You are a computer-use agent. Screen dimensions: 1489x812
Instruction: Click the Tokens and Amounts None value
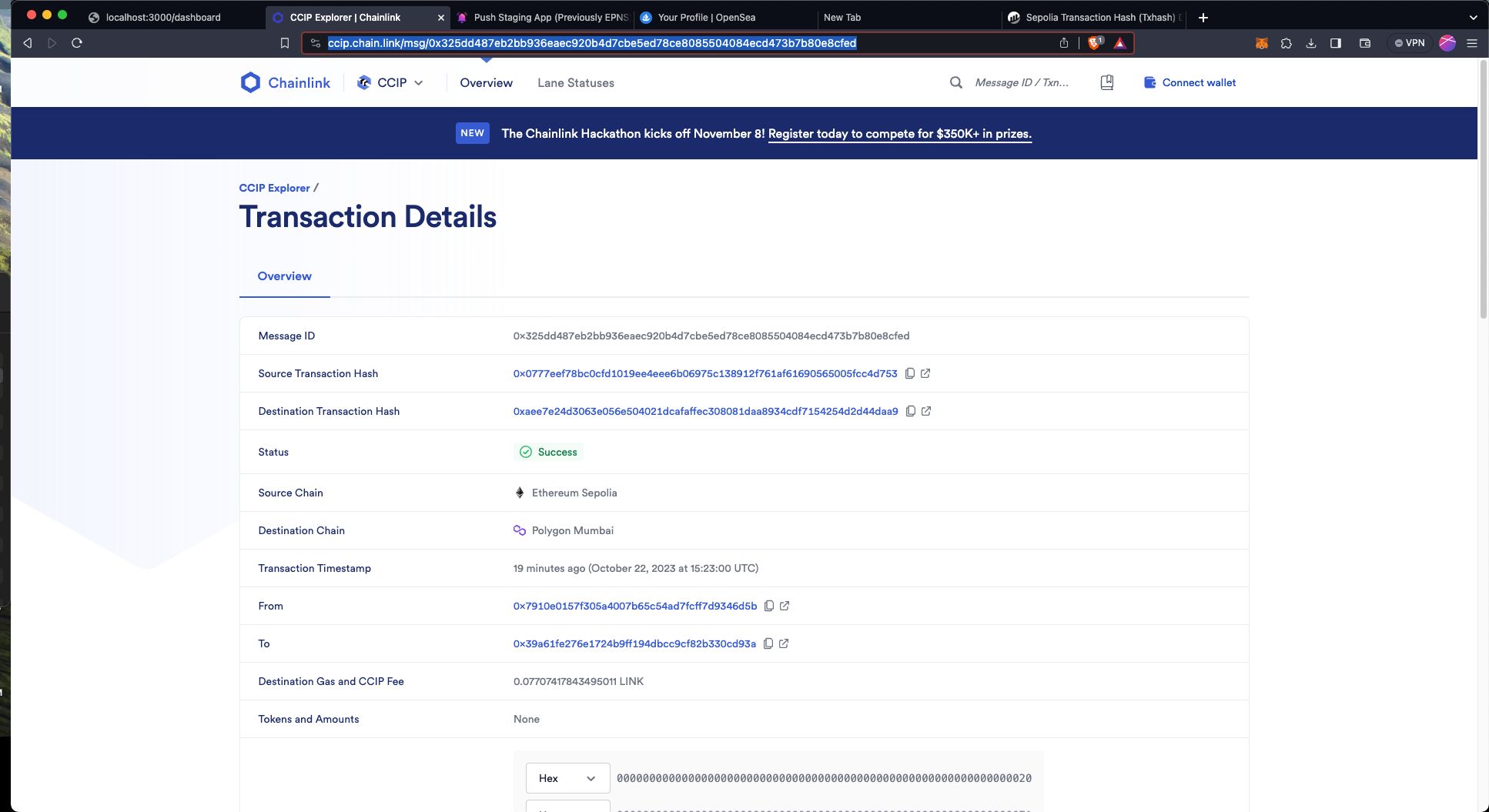(527, 719)
